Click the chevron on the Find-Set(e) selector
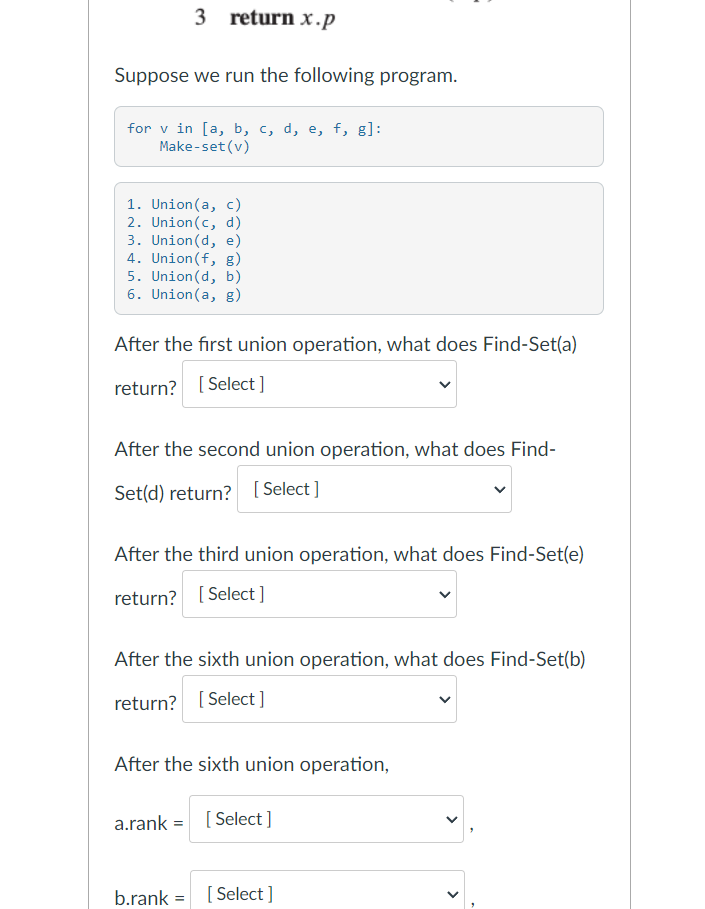This screenshot has height=909, width=705. click(443, 594)
